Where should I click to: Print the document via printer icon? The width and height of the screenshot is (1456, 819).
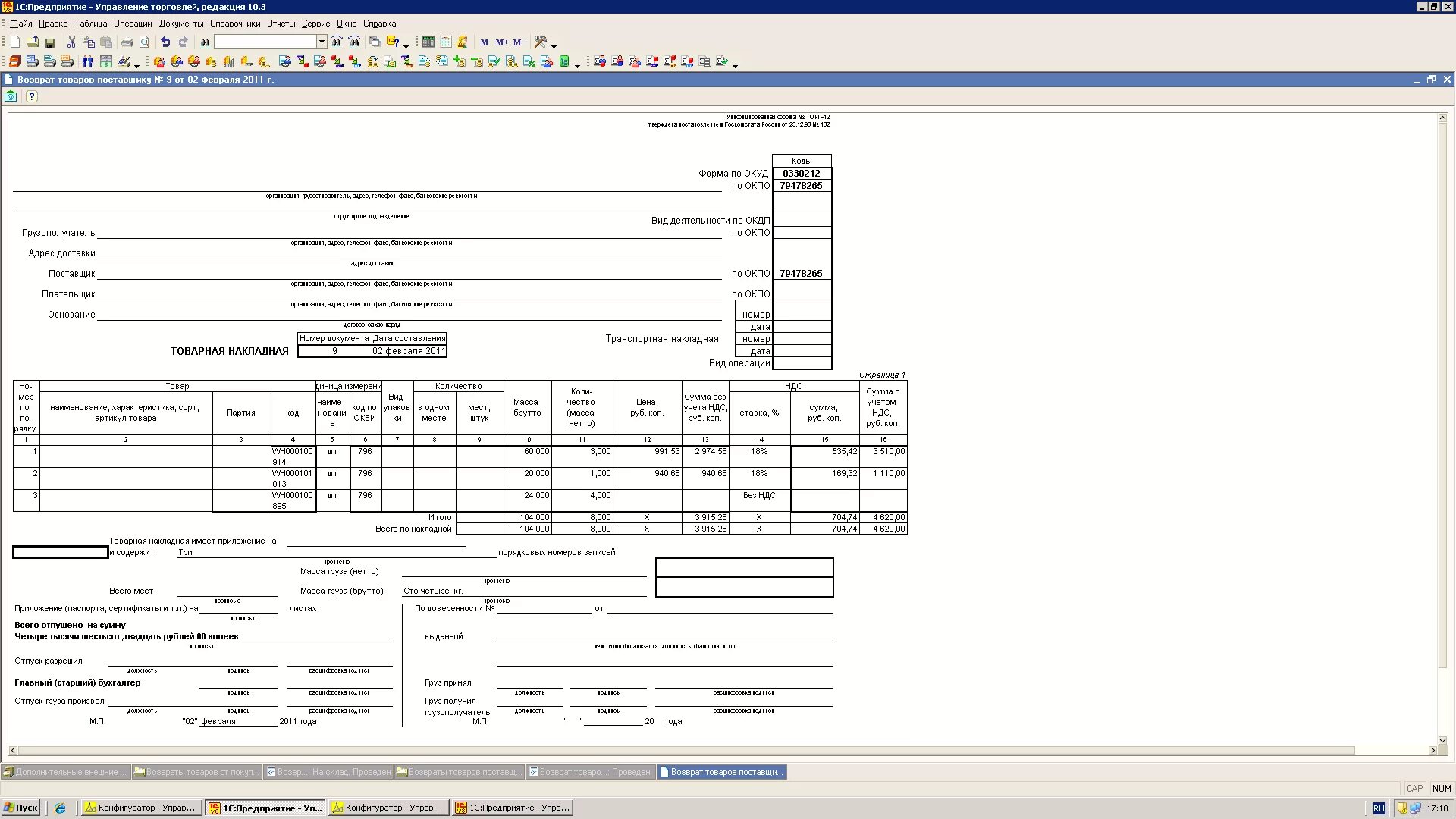coord(127,42)
